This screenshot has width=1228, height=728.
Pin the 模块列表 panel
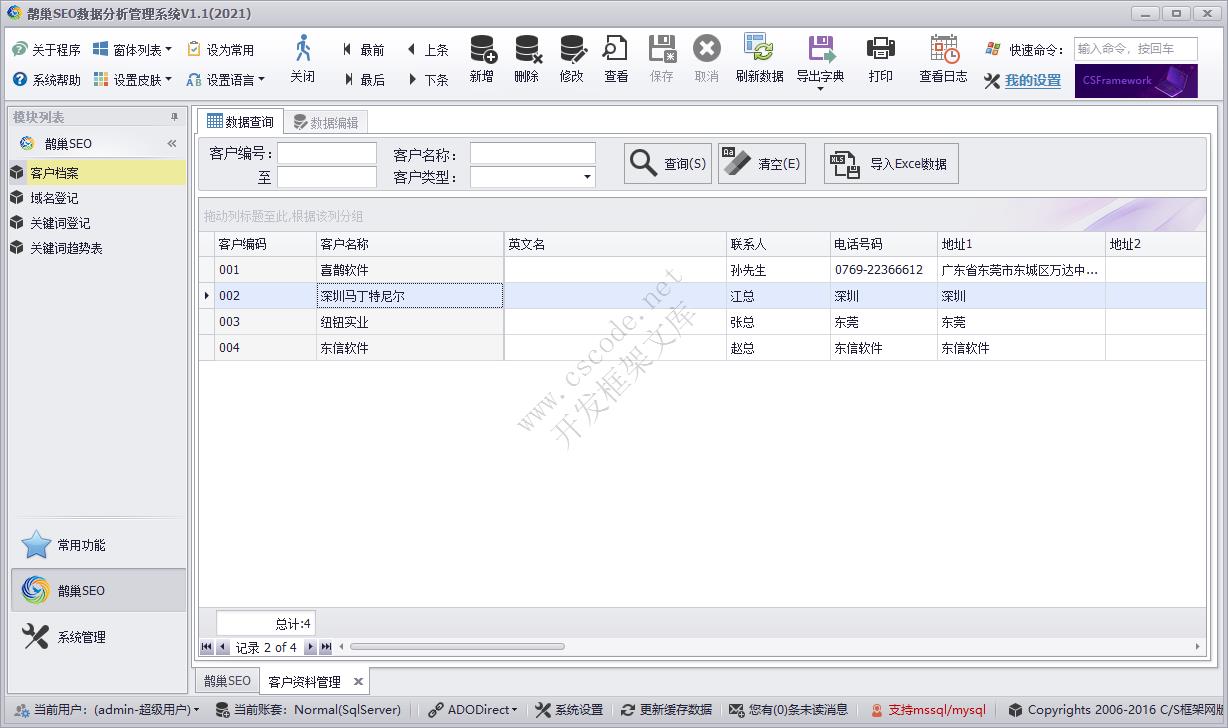pos(175,117)
